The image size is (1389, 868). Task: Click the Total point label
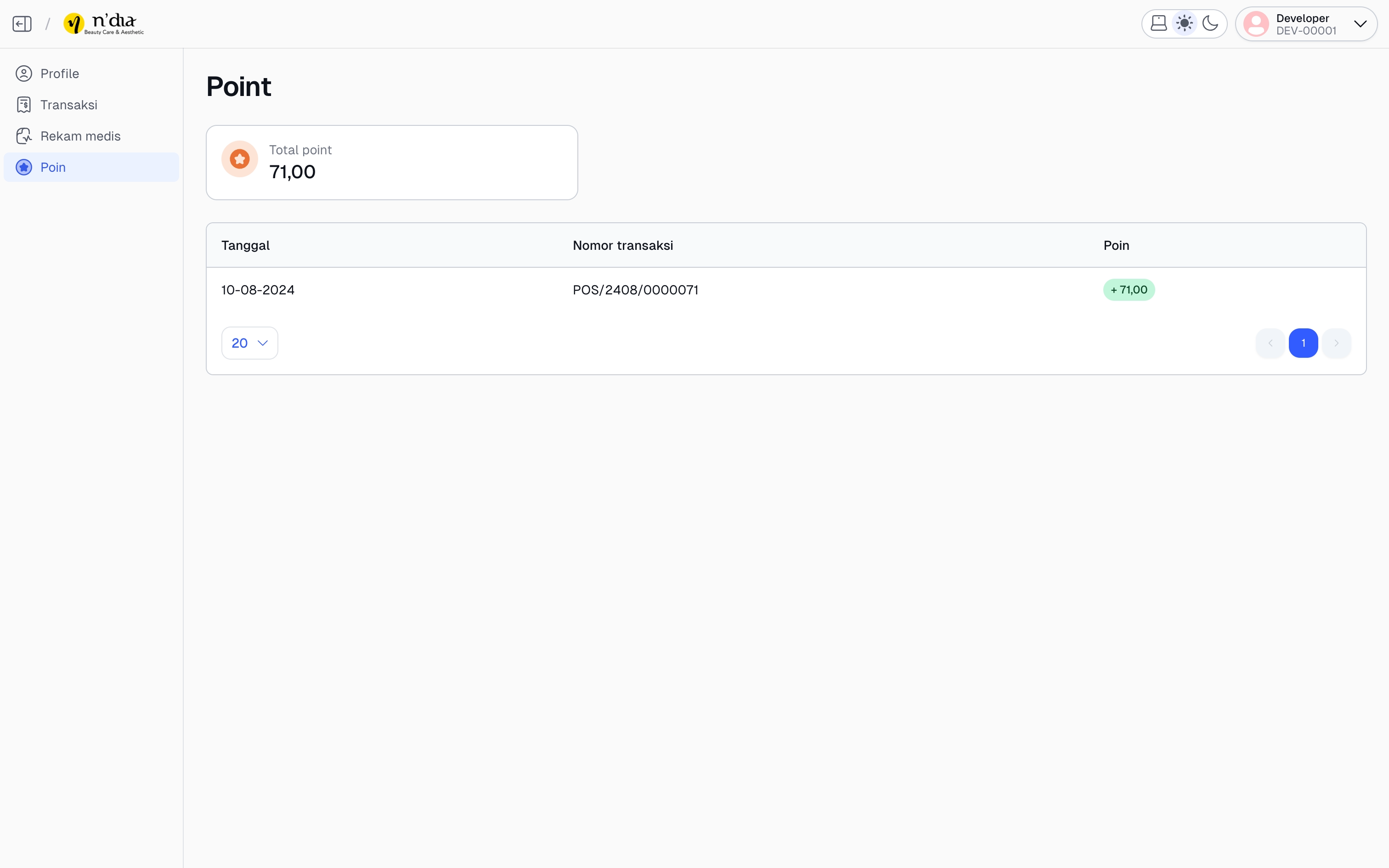point(300,150)
